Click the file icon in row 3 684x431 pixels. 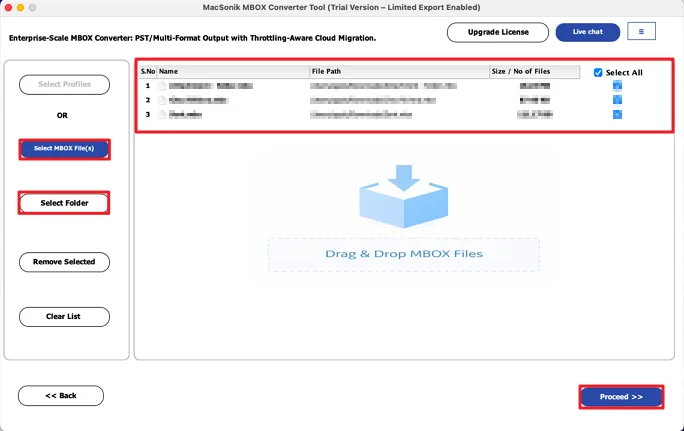(x=162, y=115)
